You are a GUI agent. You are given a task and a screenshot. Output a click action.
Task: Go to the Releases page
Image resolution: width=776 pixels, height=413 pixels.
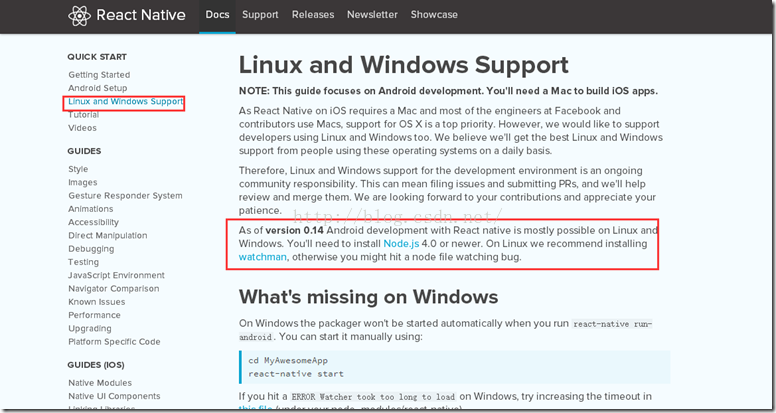click(313, 15)
